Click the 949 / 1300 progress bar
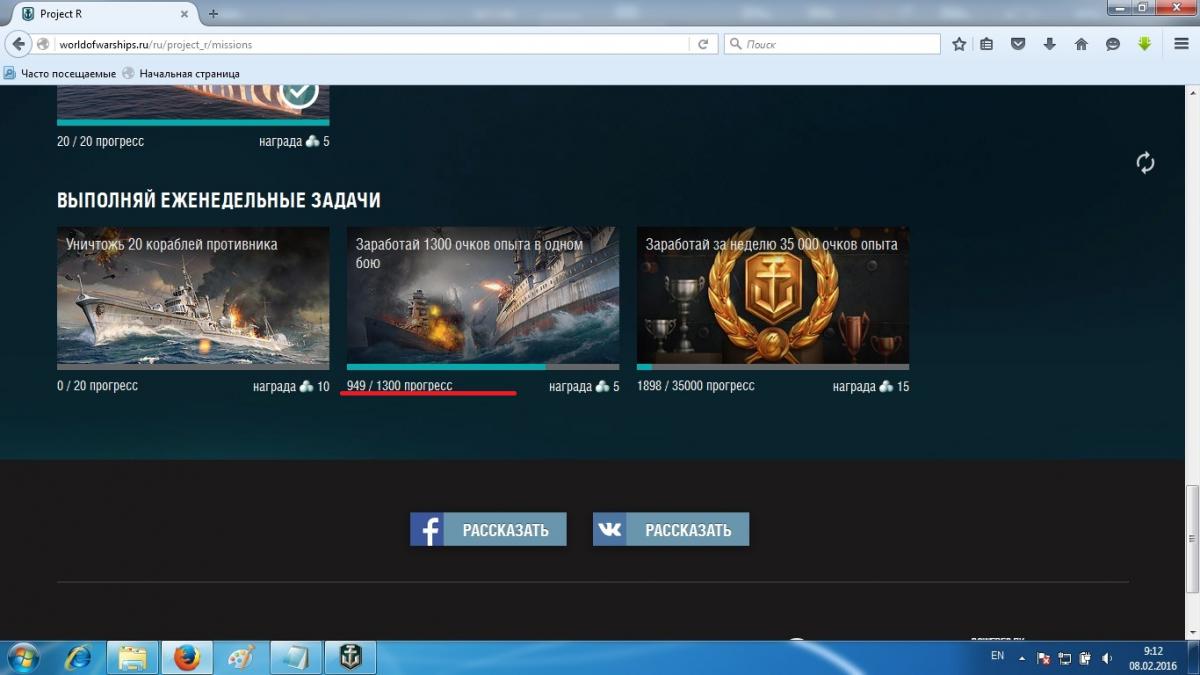Screen dimensions: 1200x675 click(483, 367)
